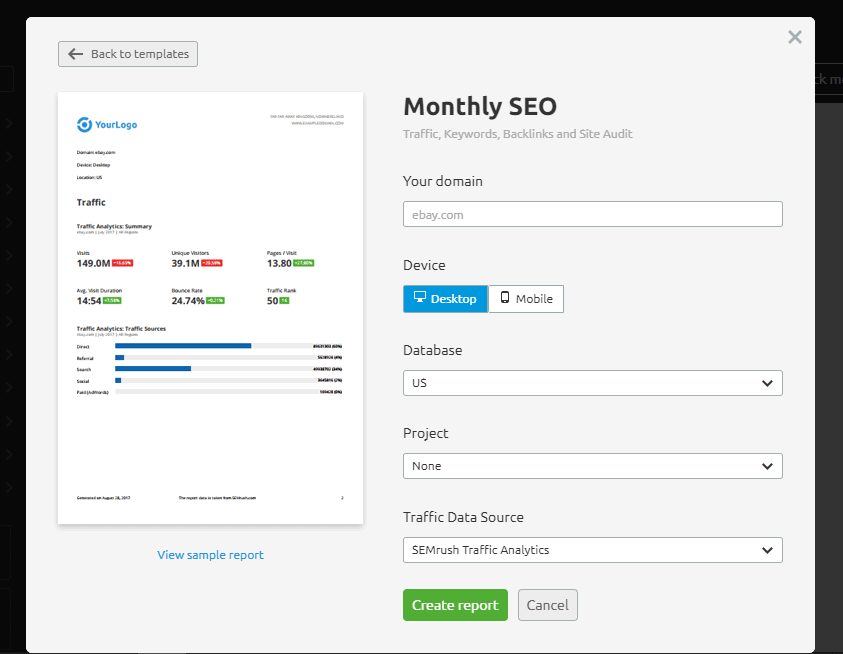Cancel the report creation
This screenshot has height=654, width=843.
[x=547, y=605]
